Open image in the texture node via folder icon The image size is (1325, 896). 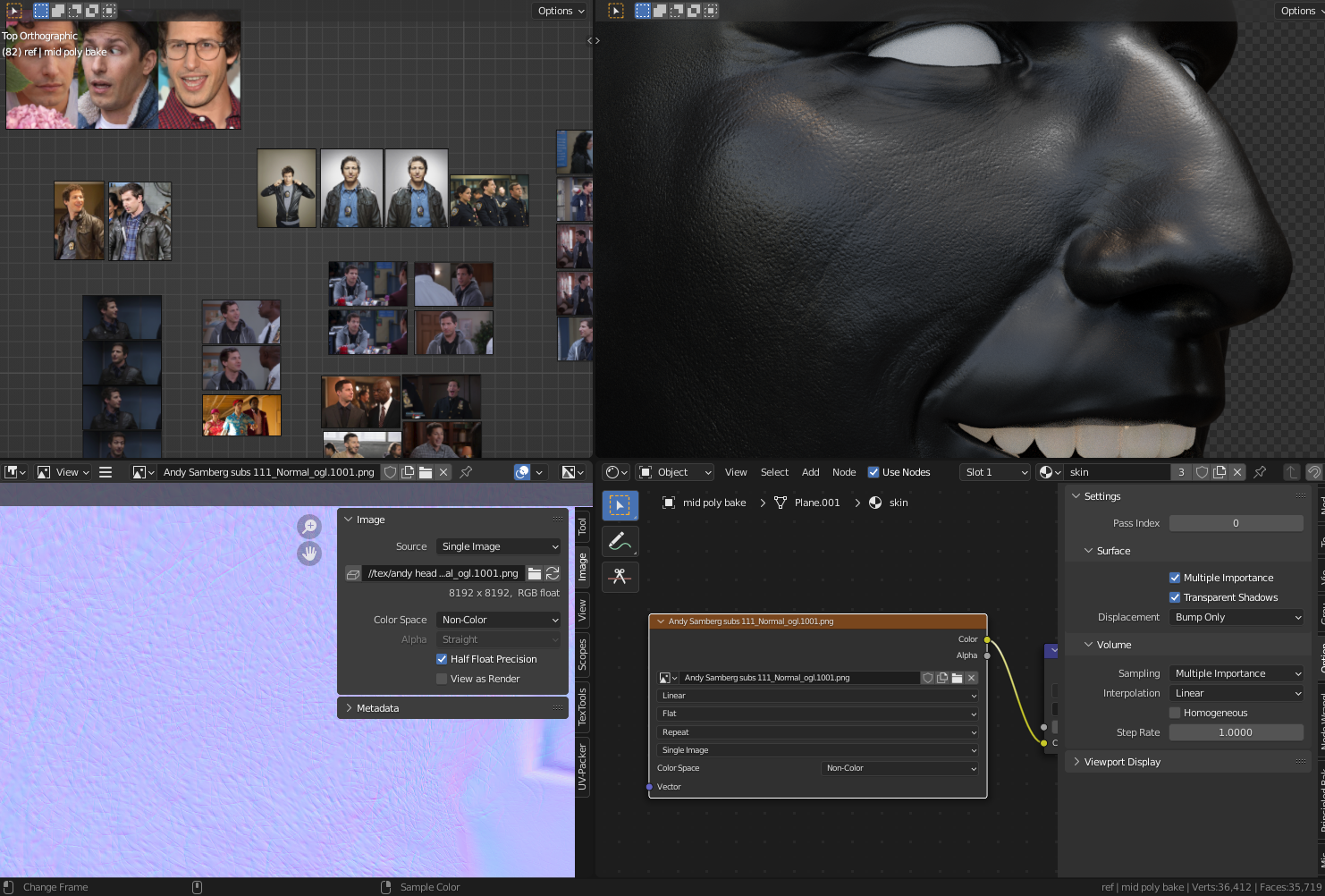coord(957,678)
